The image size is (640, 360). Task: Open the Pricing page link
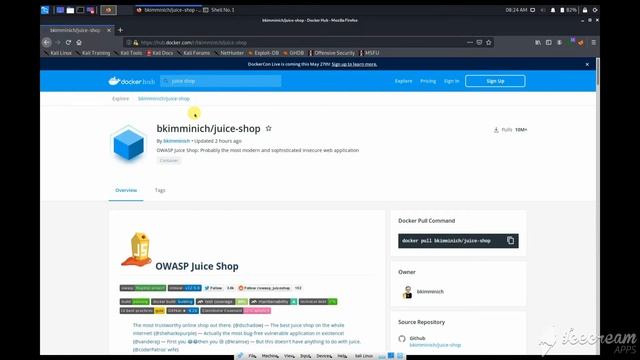tap(428, 81)
